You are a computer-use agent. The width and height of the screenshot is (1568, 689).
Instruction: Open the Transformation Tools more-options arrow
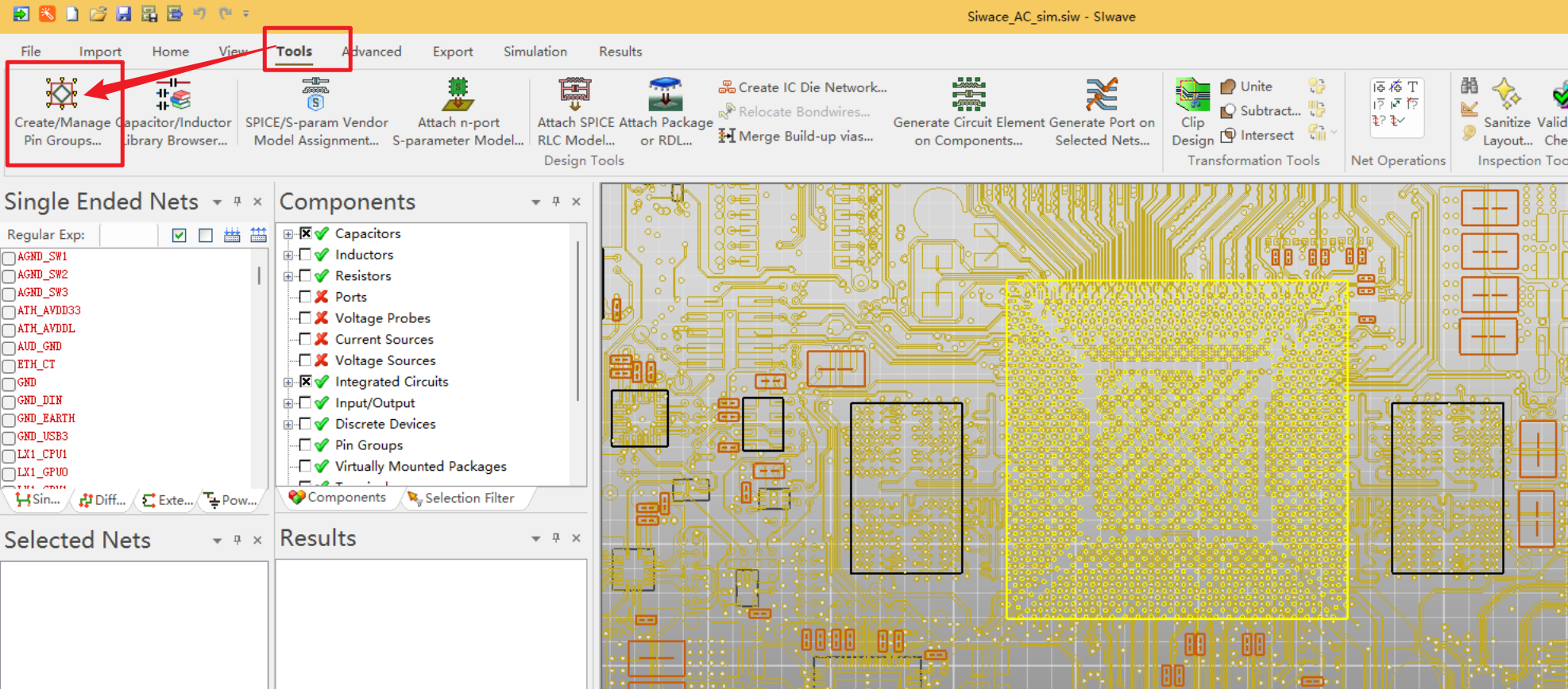click(x=1333, y=133)
